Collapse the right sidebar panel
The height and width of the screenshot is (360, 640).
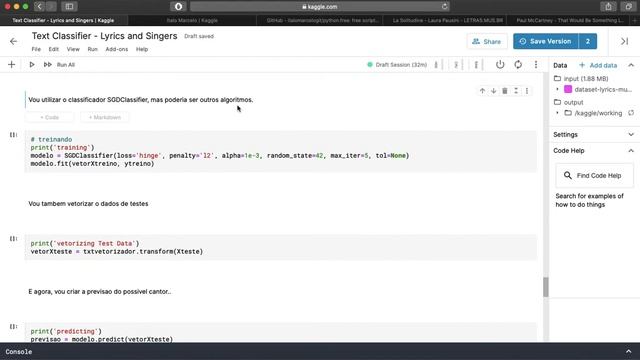tap(624, 41)
